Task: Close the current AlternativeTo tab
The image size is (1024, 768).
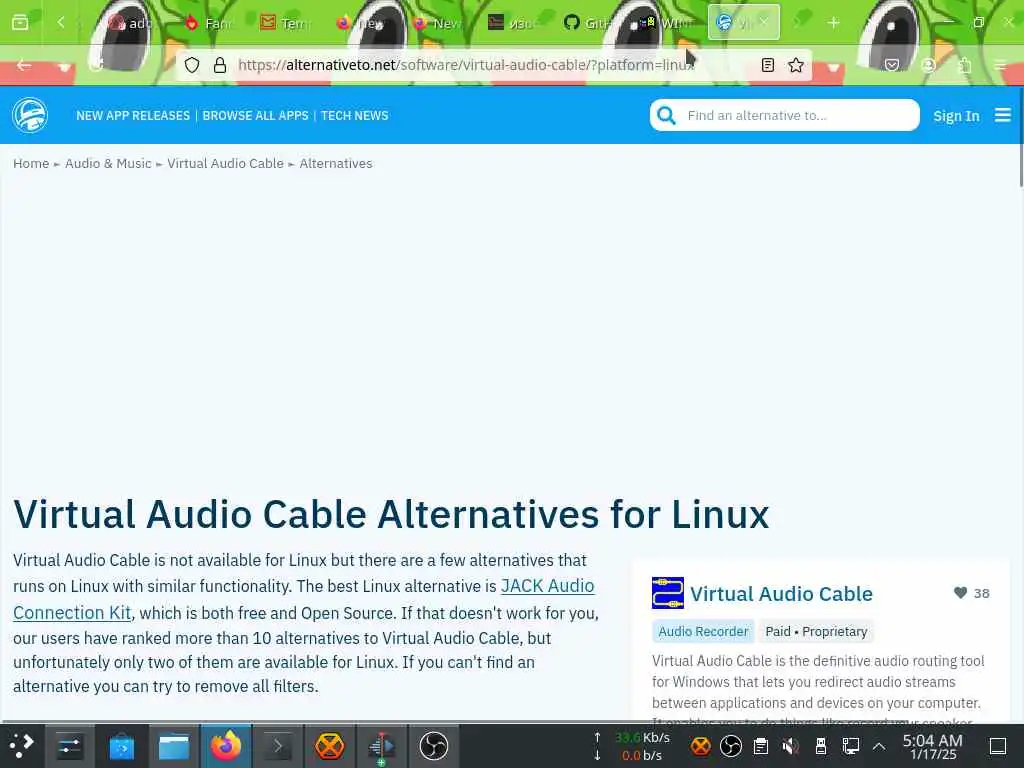Action: tap(763, 22)
